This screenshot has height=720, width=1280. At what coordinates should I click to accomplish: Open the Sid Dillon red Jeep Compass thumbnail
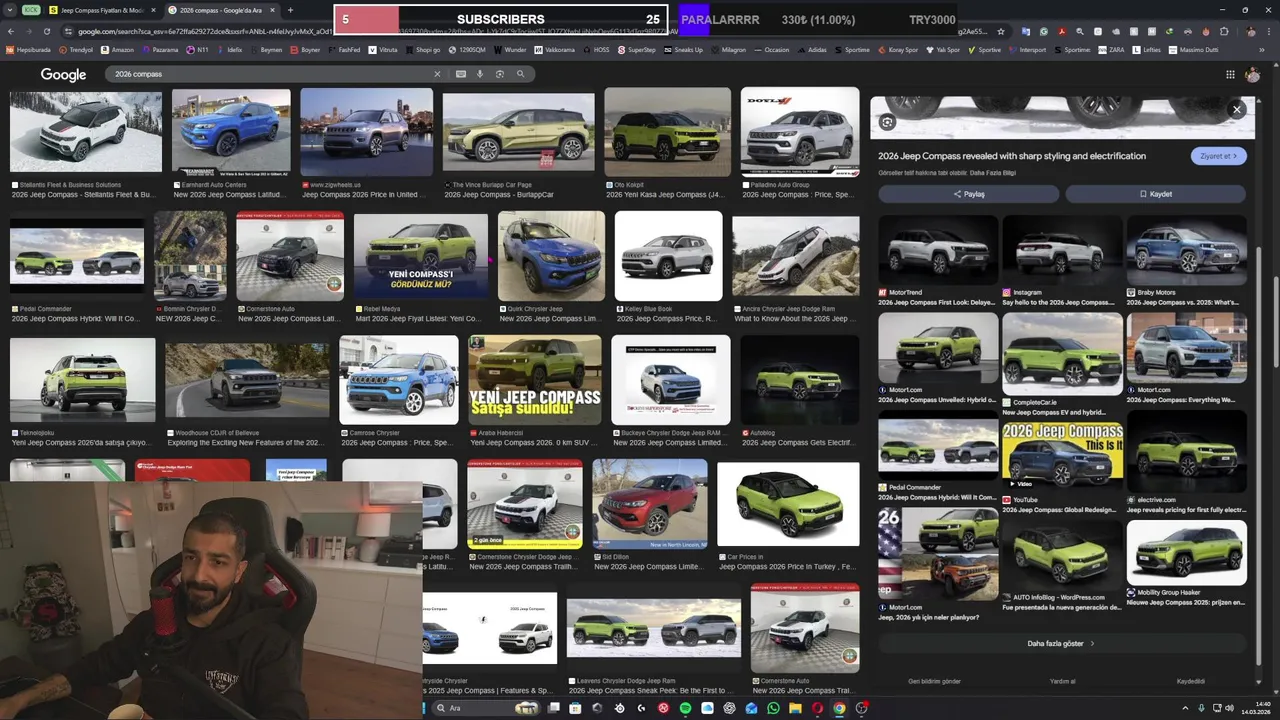[650, 505]
